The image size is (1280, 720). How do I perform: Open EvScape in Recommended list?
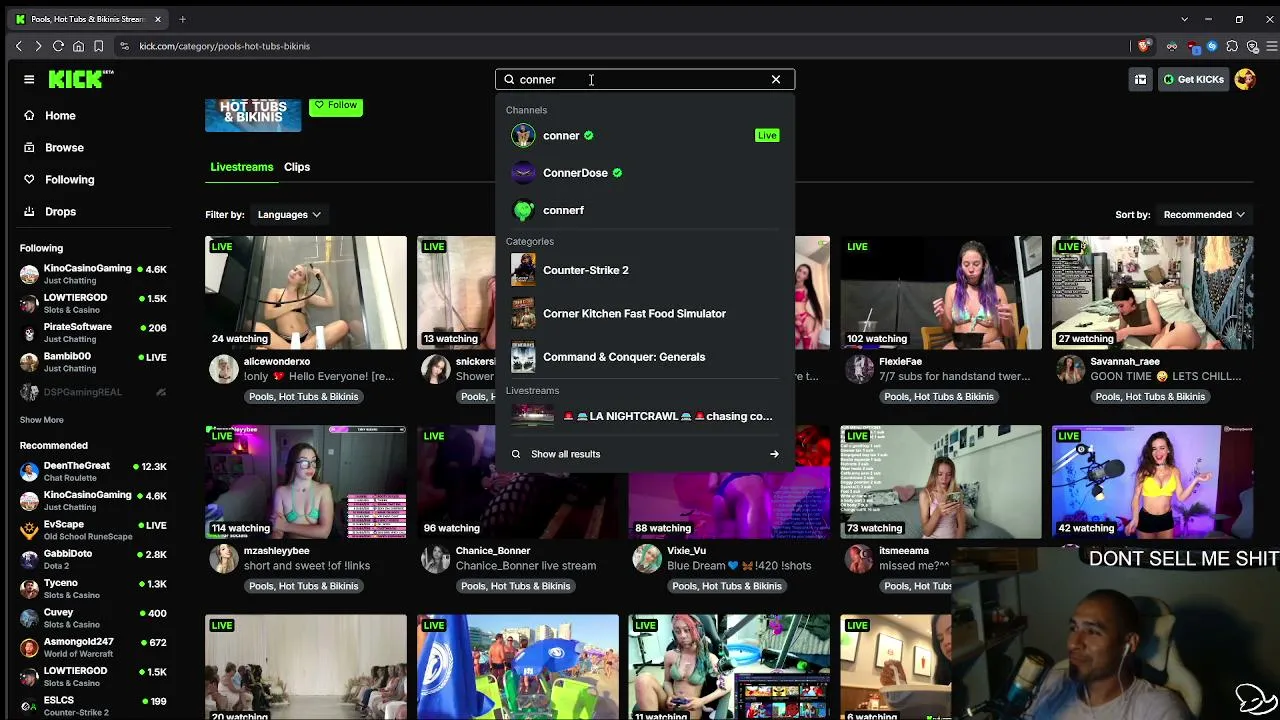point(94,530)
